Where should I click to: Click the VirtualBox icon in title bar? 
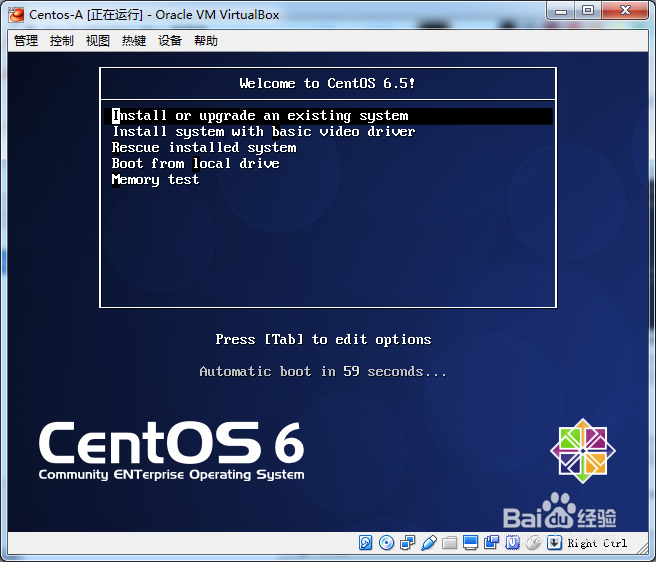16,15
